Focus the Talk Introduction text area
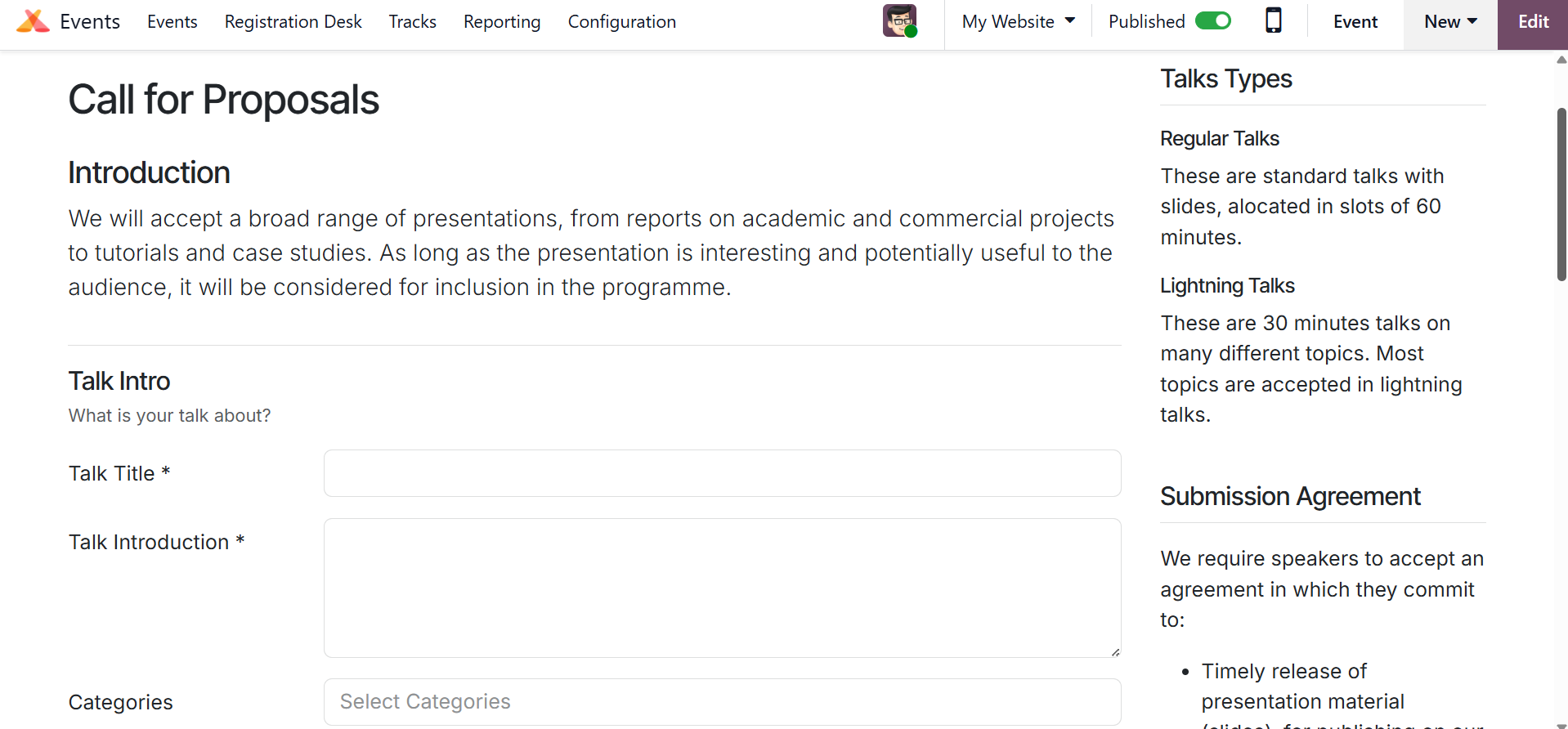1568x729 pixels. point(722,588)
